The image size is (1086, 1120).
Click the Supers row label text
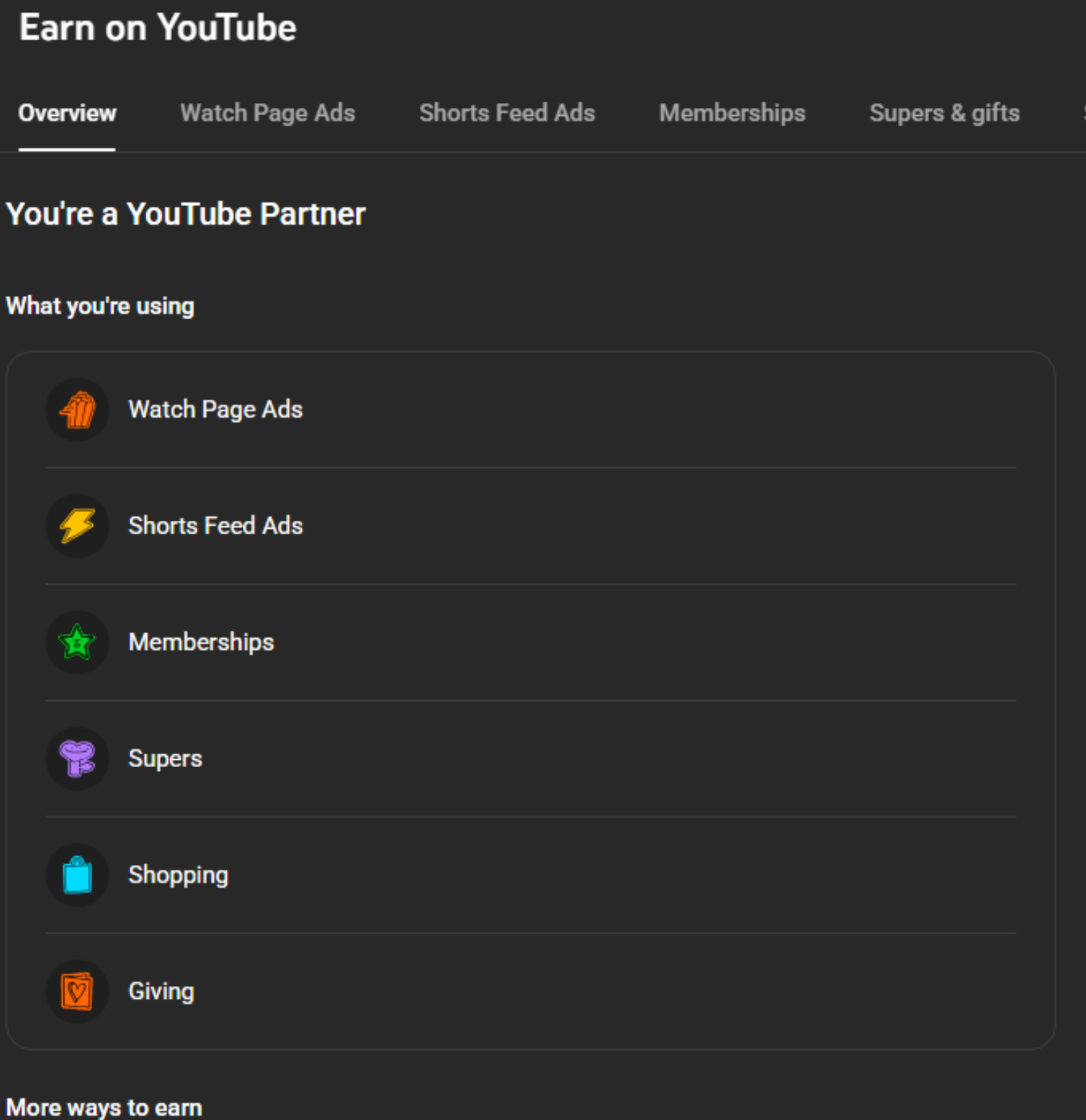(x=165, y=758)
